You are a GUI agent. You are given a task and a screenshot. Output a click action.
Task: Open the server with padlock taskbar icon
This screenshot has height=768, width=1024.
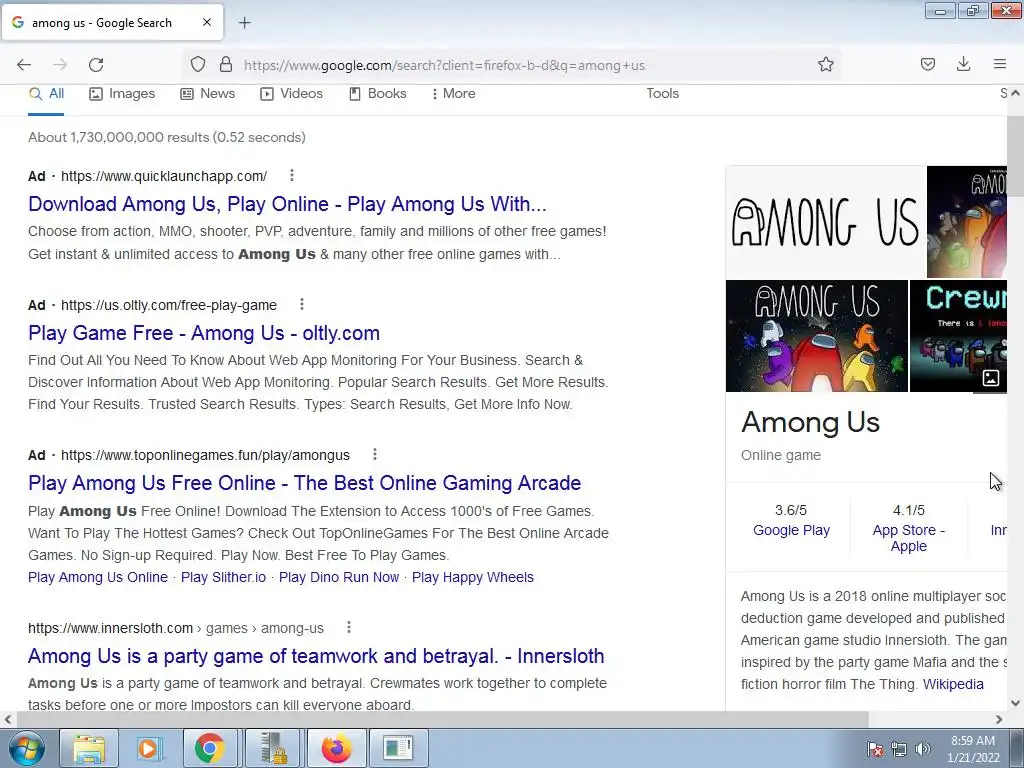coord(272,748)
